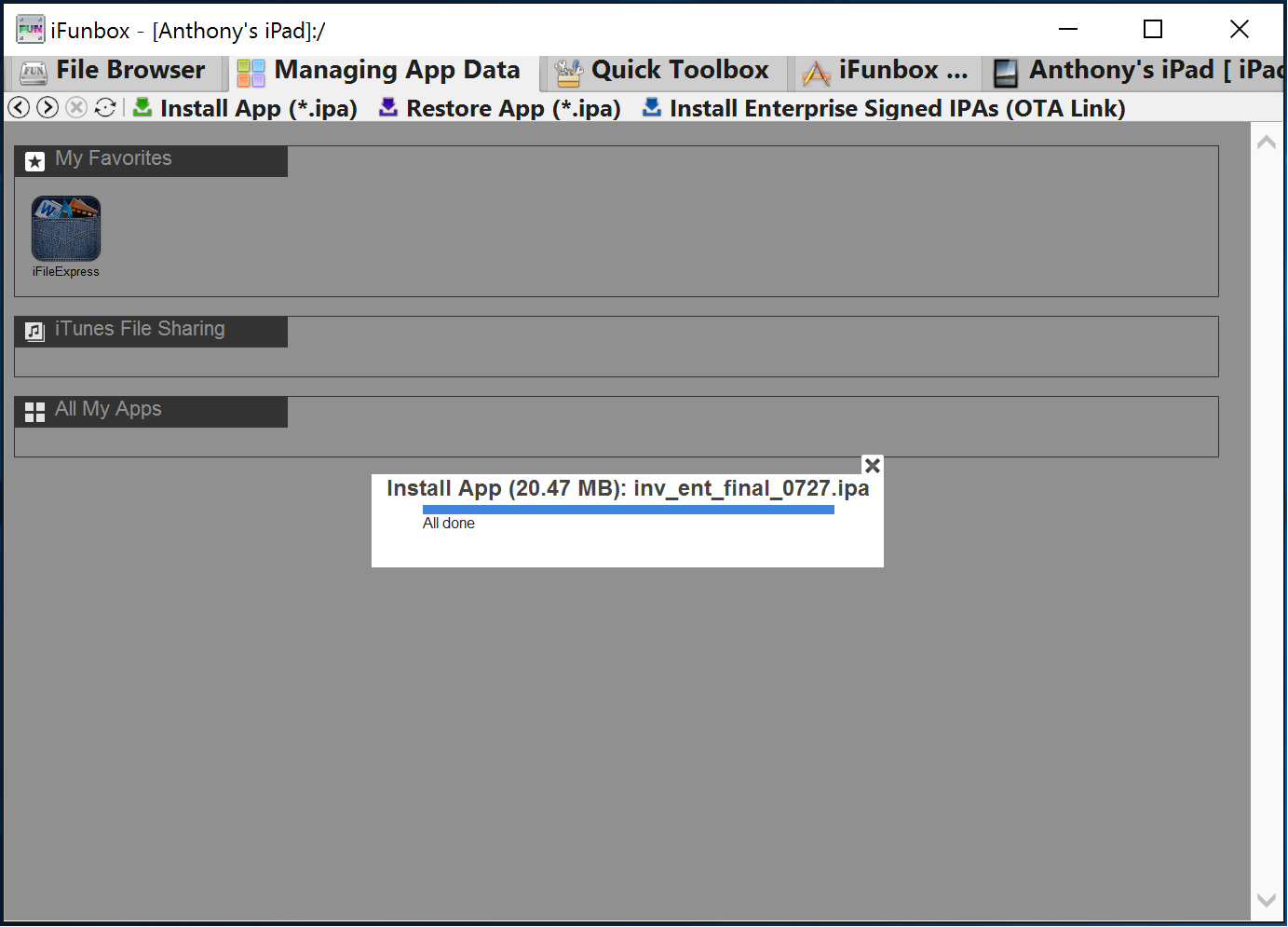Click Install Enterprise Signed IPAs (OTA Link)

pyautogui.click(x=884, y=108)
